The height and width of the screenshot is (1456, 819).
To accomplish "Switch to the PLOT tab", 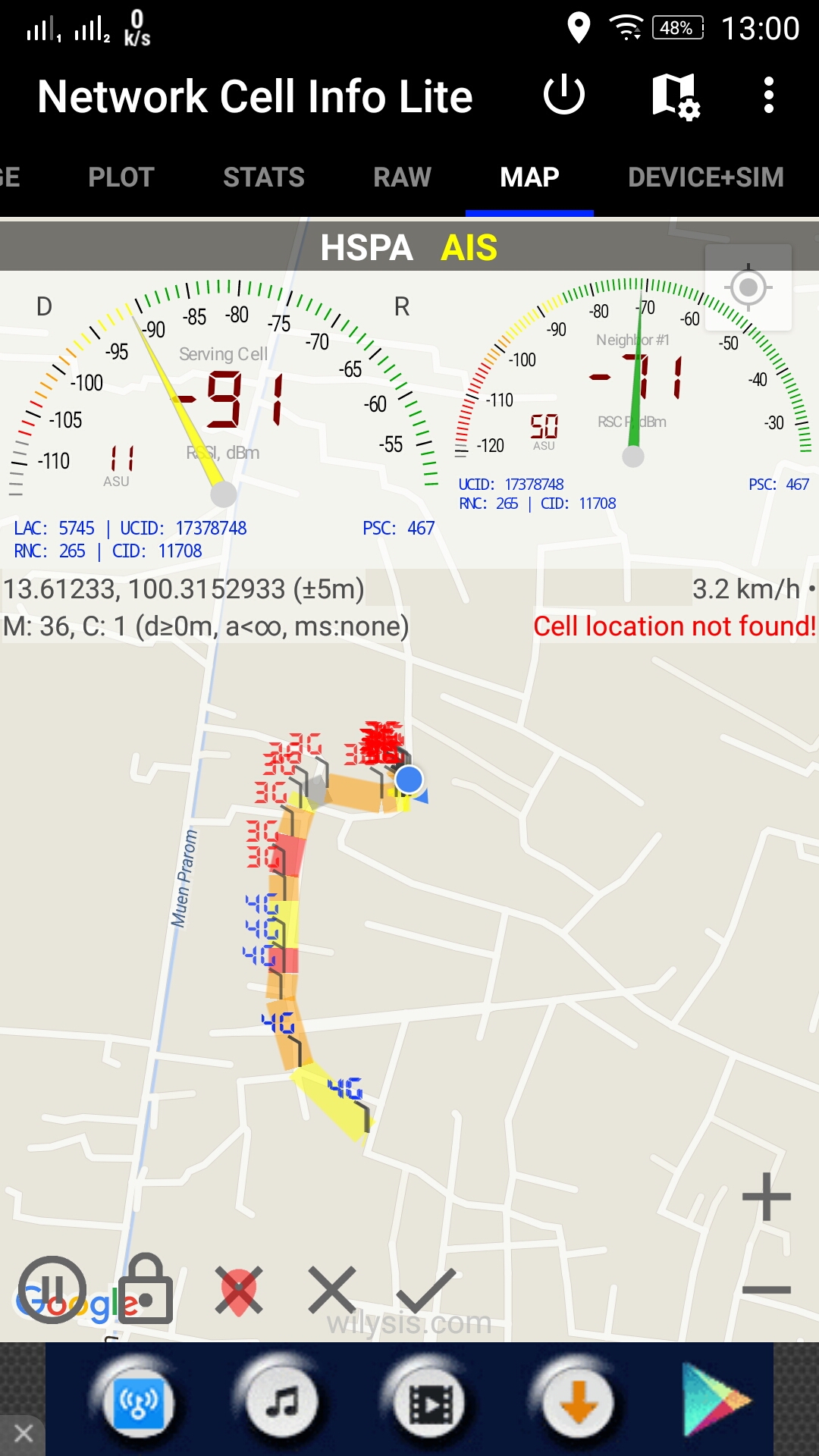I will (x=121, y=177).
